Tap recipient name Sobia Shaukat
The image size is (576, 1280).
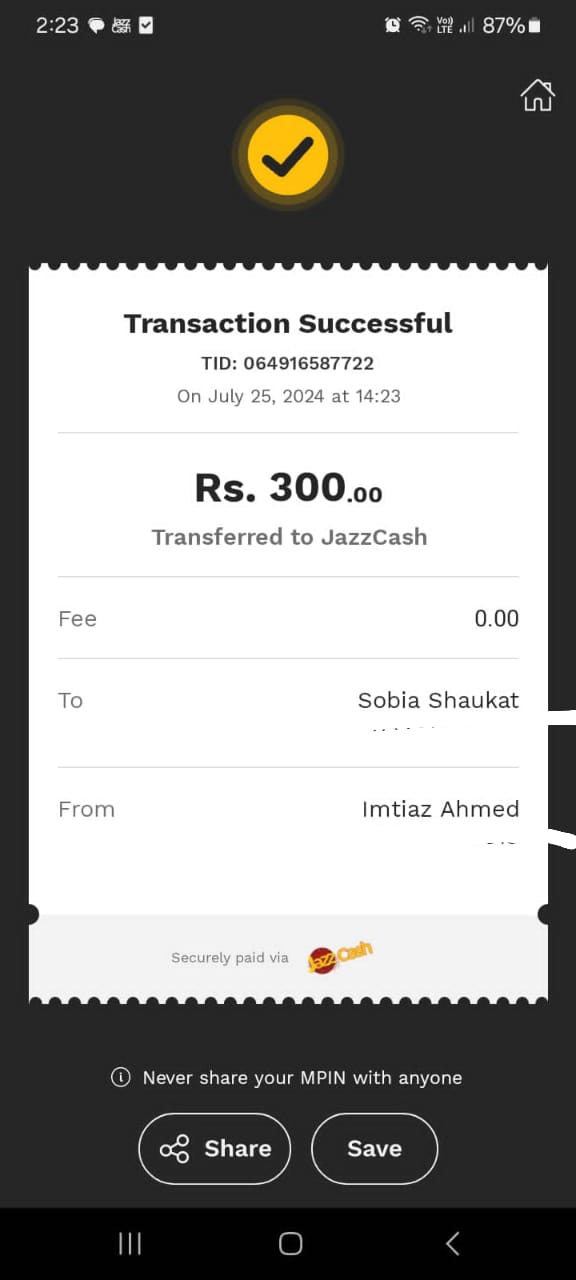[x=438, y=700]
